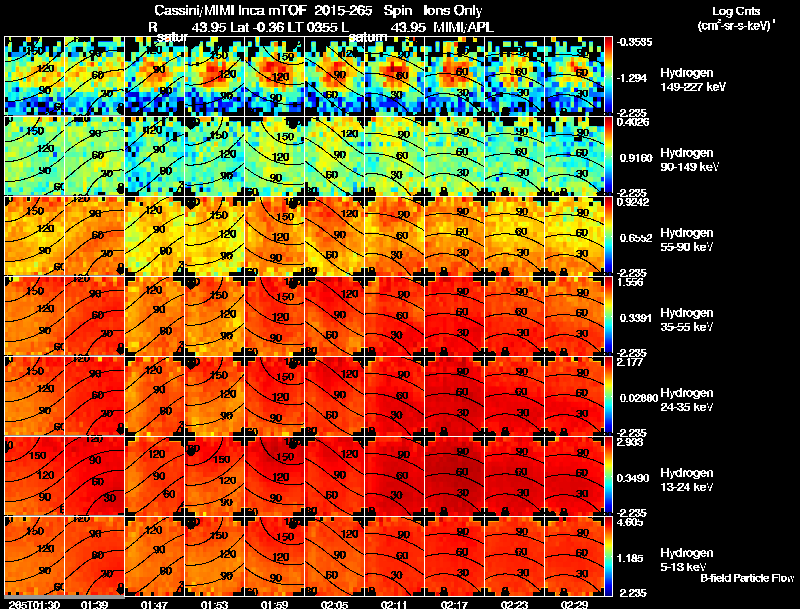Click the '01:53' time axis label
800x609 pixels.
(x=214, y=604)
